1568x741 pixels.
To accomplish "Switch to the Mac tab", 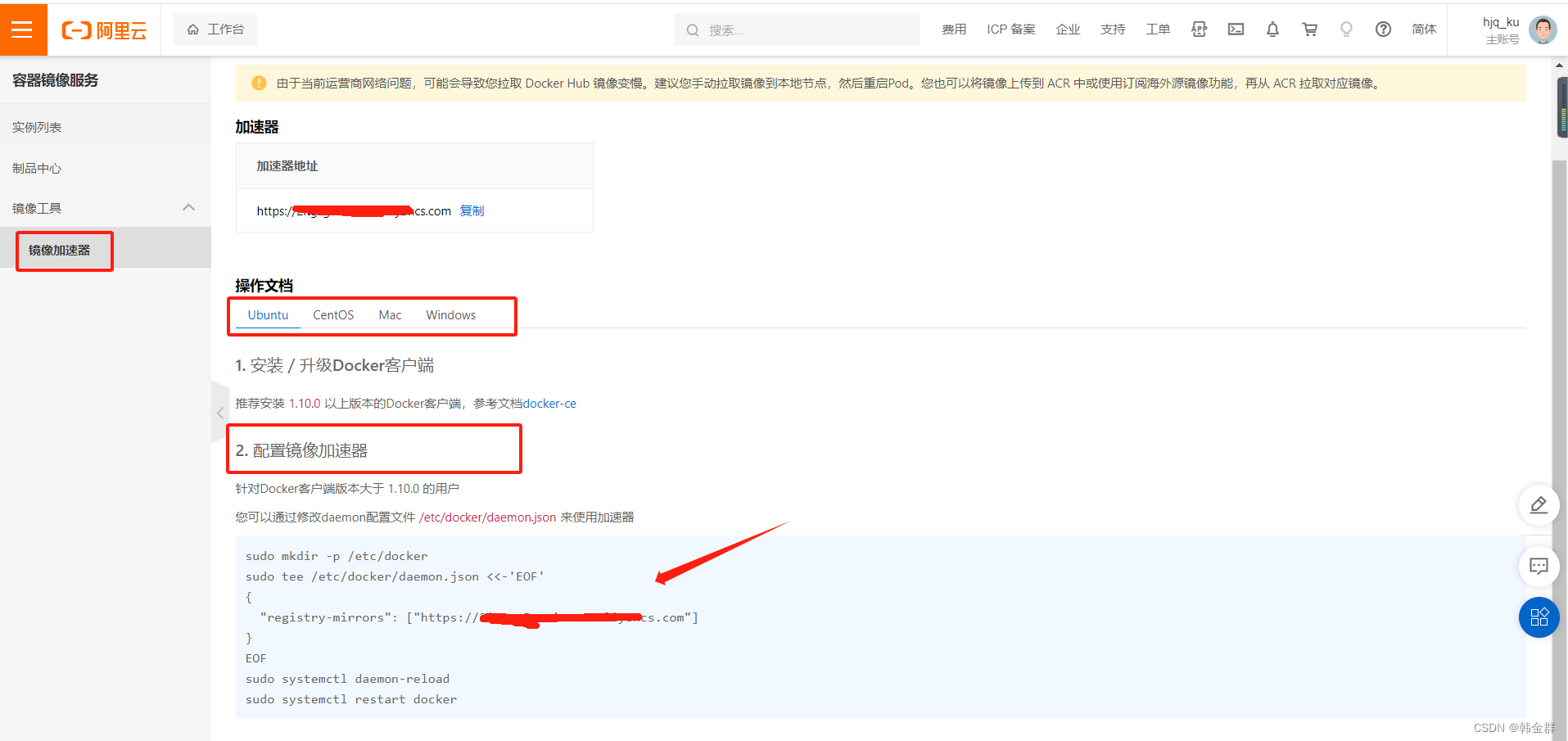I will pyautogui.click(x=390, y=315).
